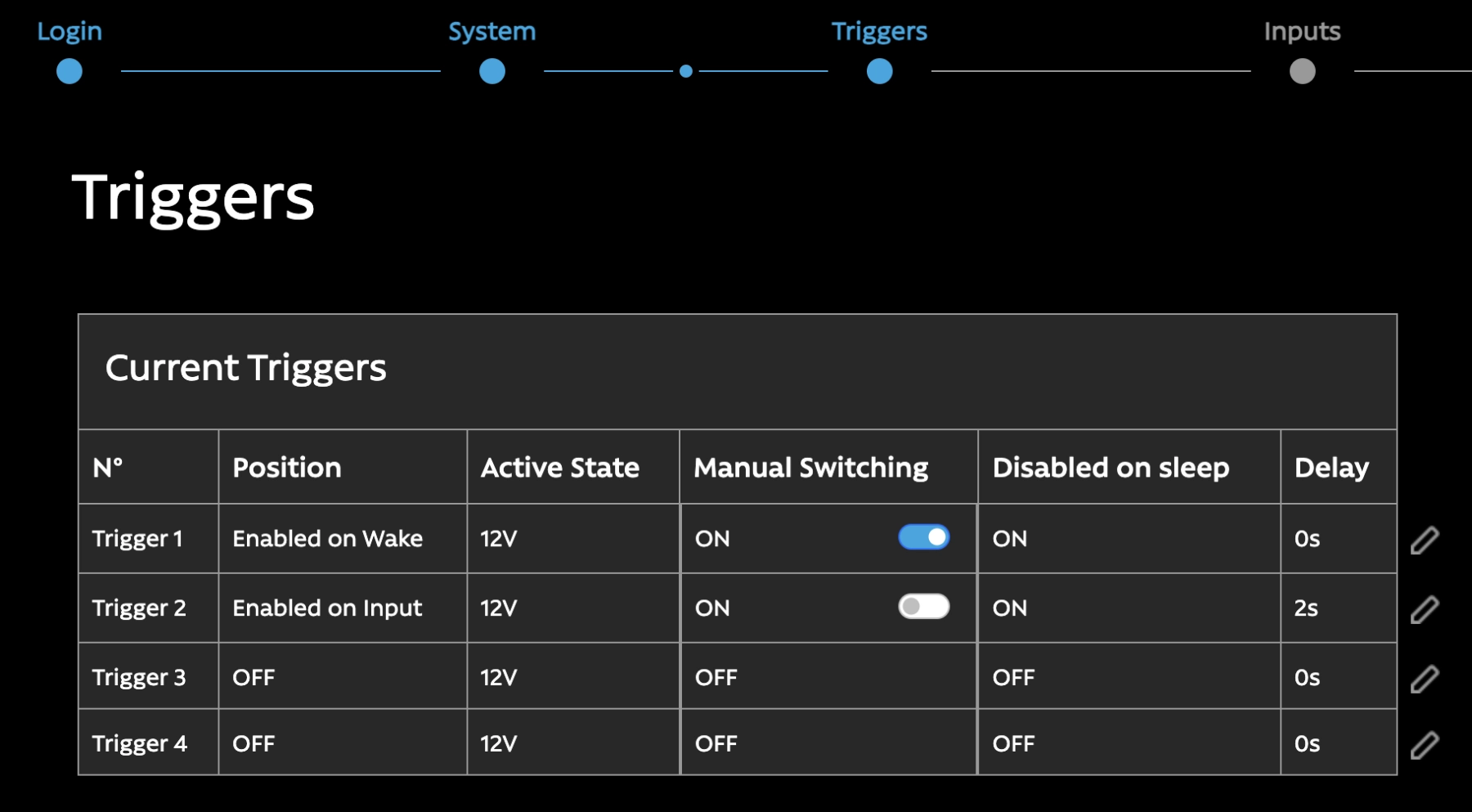Select Trigger 2 position Enabled on Input
The width and height of the screenshot is (1472, 812).
pyautogui.click(x=327, y=608)
